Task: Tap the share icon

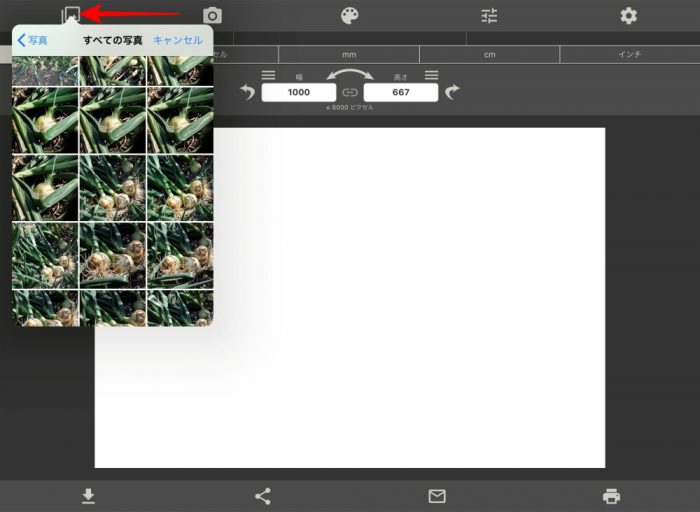Action: pos(262,496)
